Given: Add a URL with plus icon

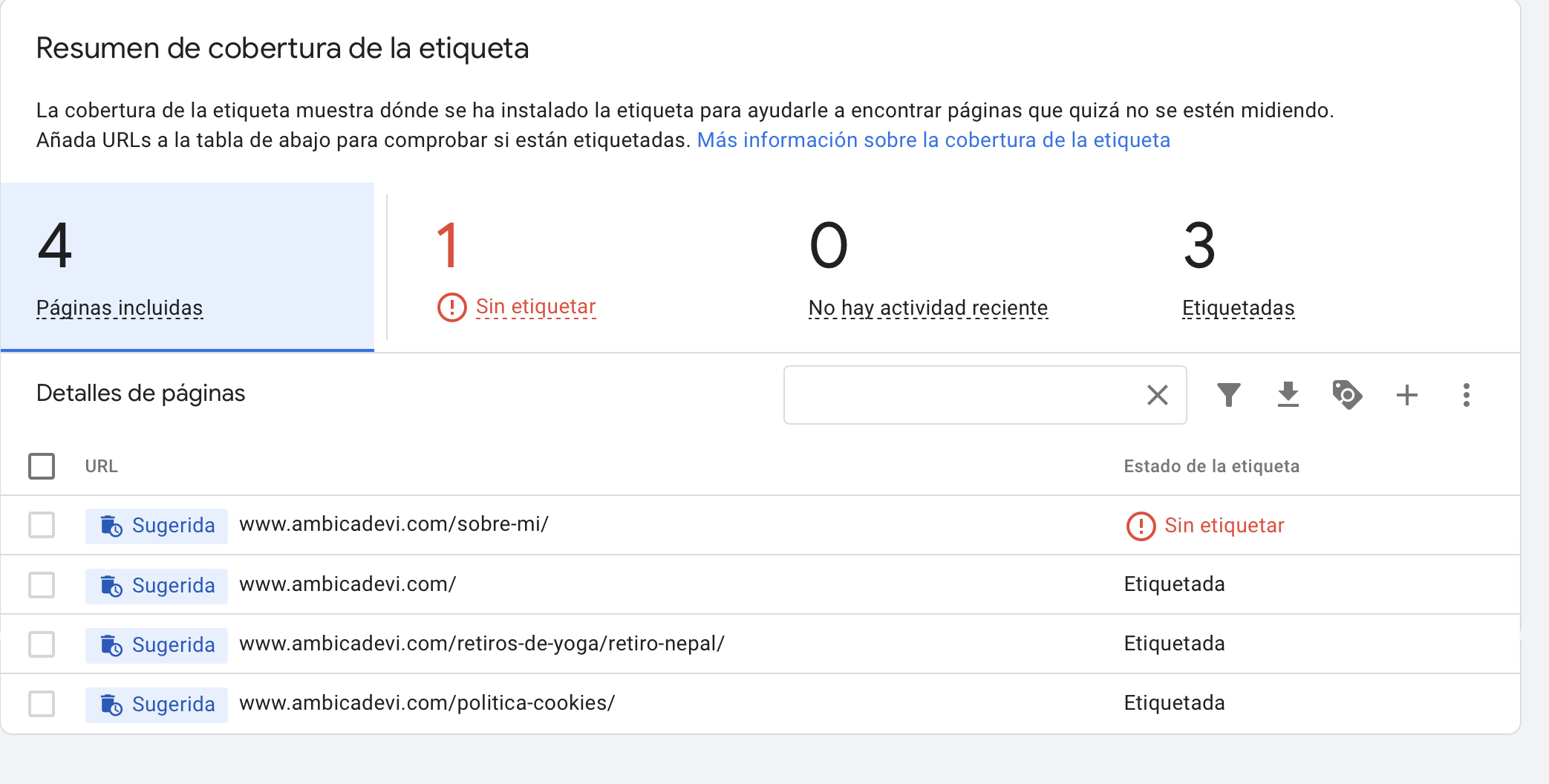Looking at the screenshot, I should (1407, 394).
